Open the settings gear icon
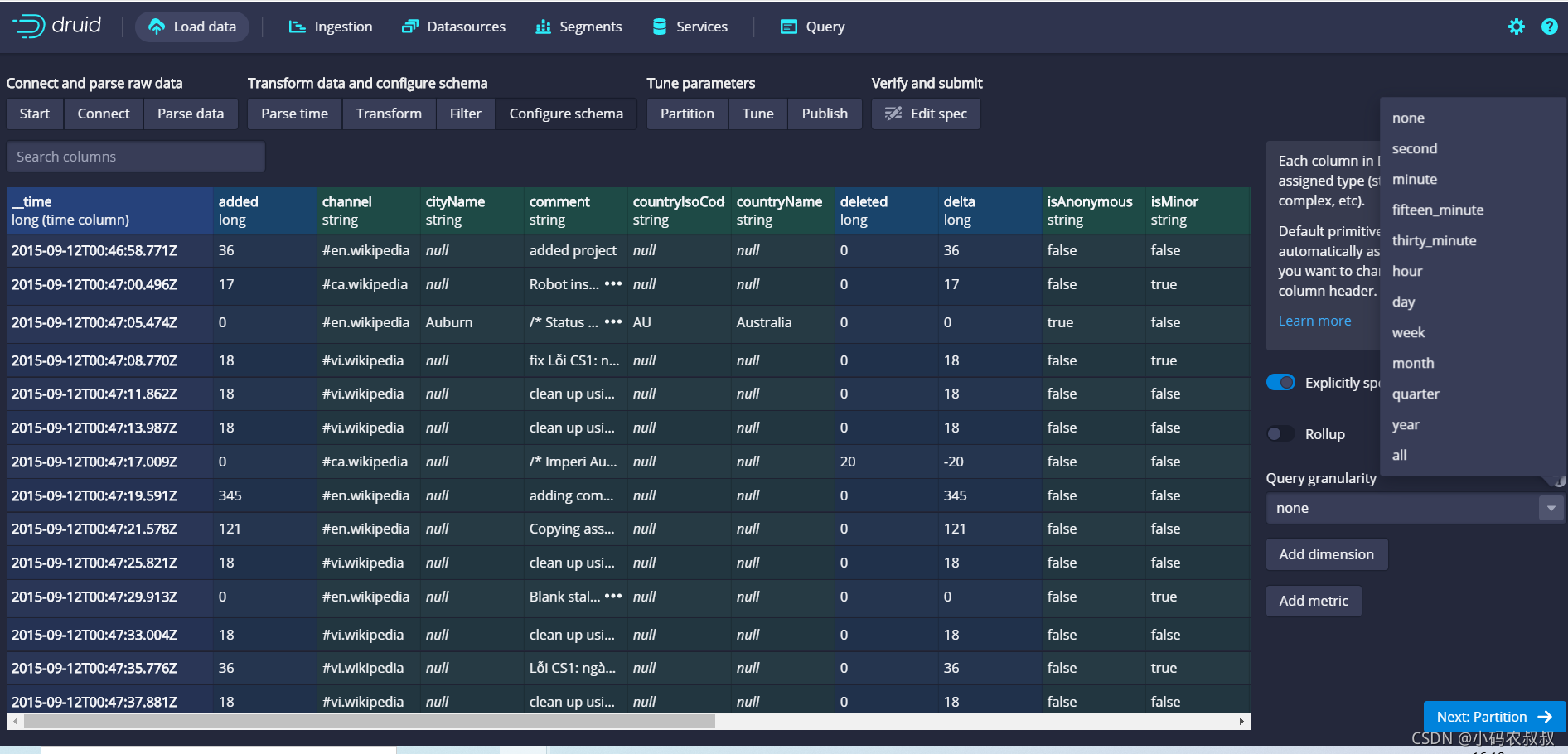Image resolution: width=1568 pixels, height=754 pixels. coord(1516,27)
